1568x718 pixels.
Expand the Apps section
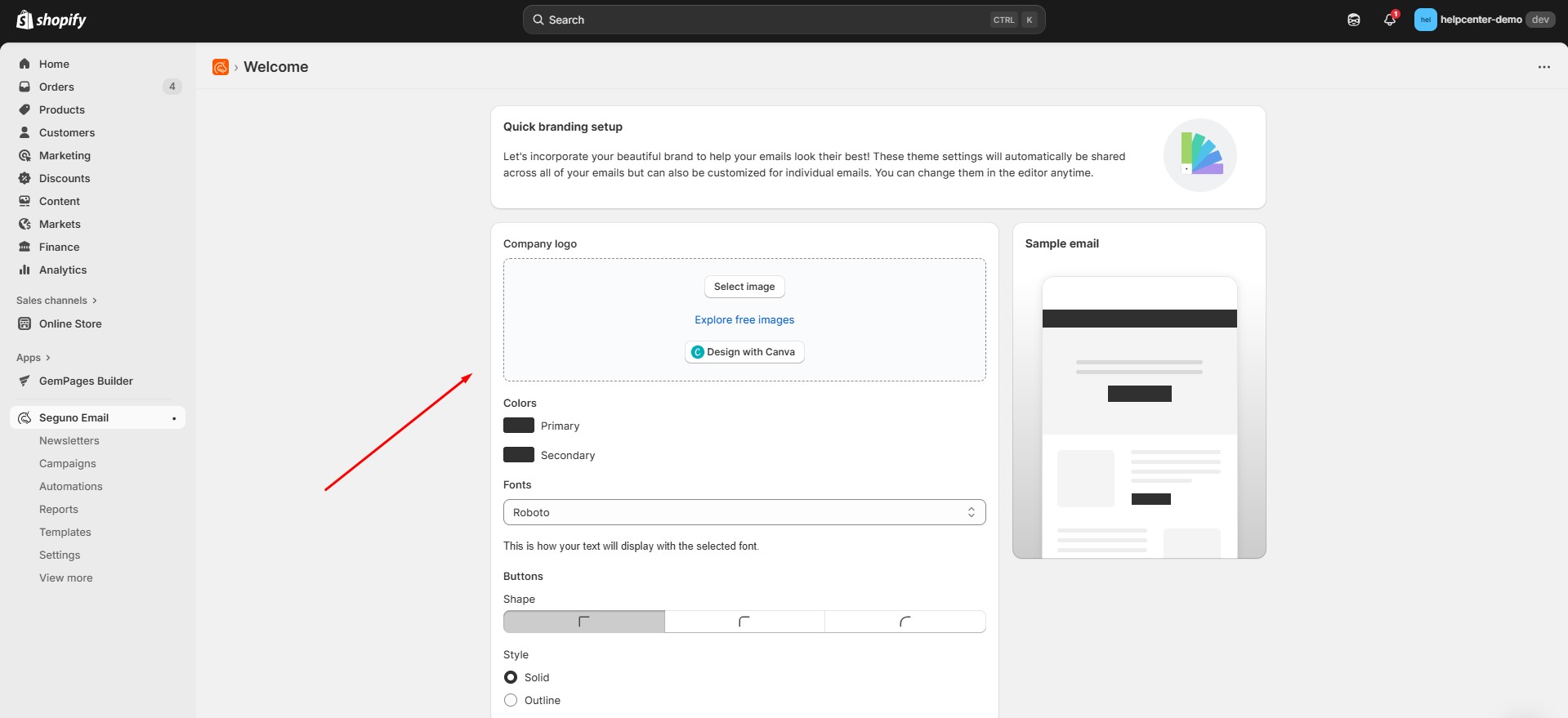click(34, 358)
